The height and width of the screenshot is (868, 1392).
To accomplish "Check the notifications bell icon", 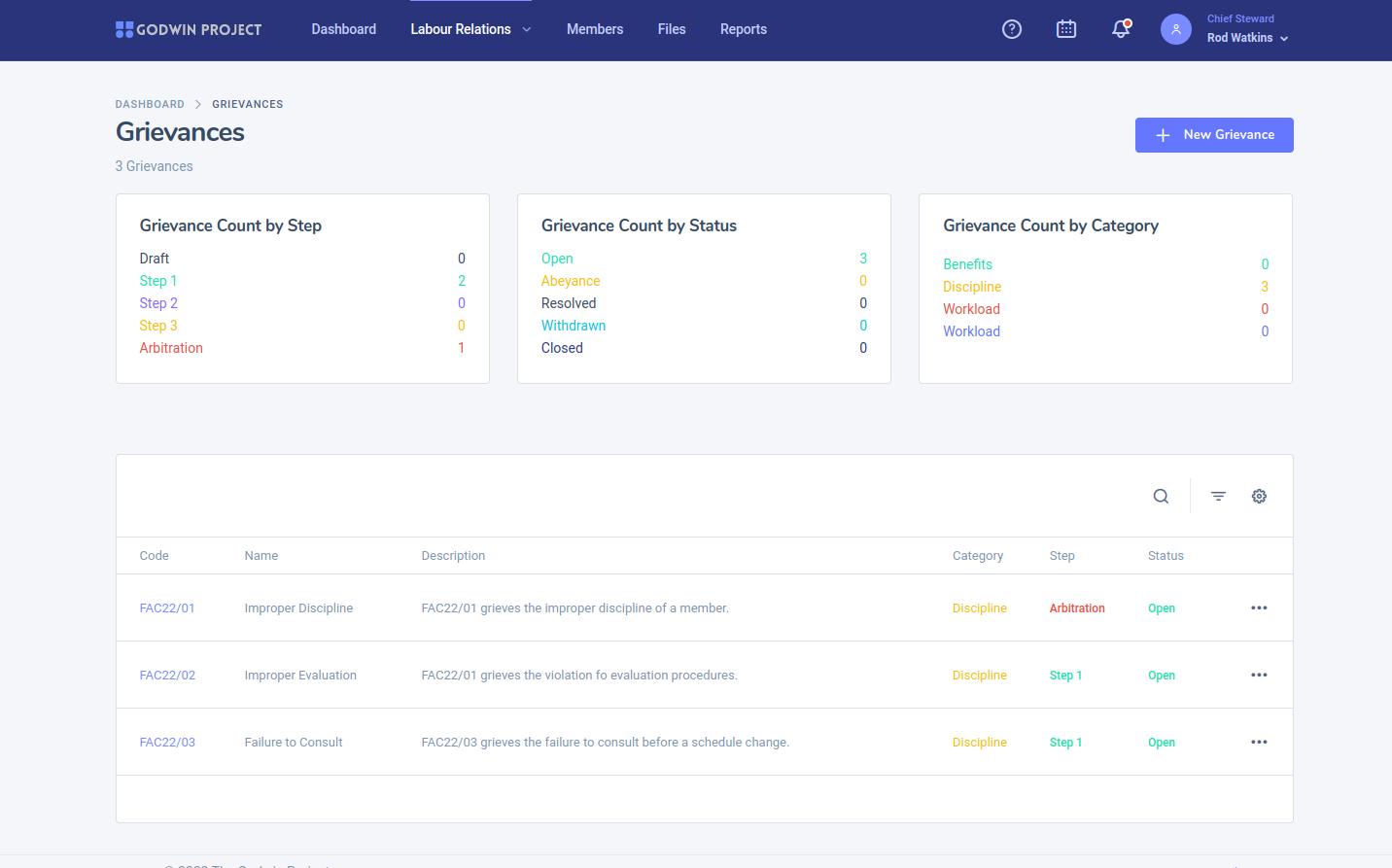I will tap(1121, 29).
